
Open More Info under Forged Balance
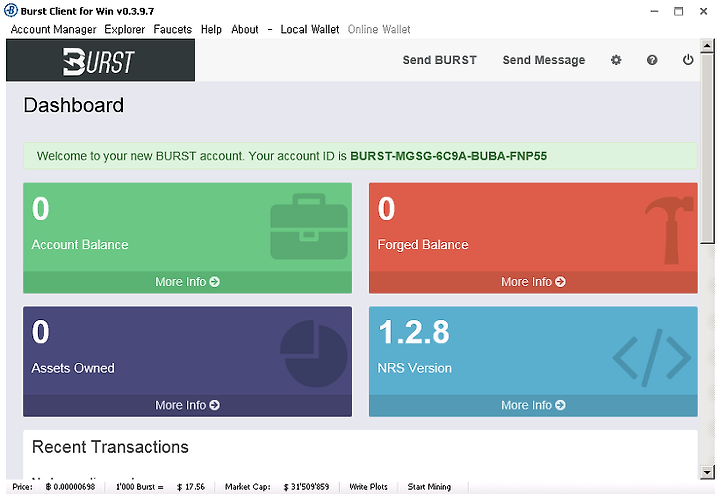tap(533, 282)
